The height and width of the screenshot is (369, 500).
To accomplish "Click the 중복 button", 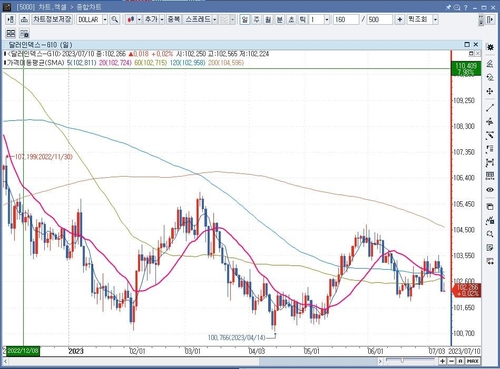I will [x=174, y=19].
